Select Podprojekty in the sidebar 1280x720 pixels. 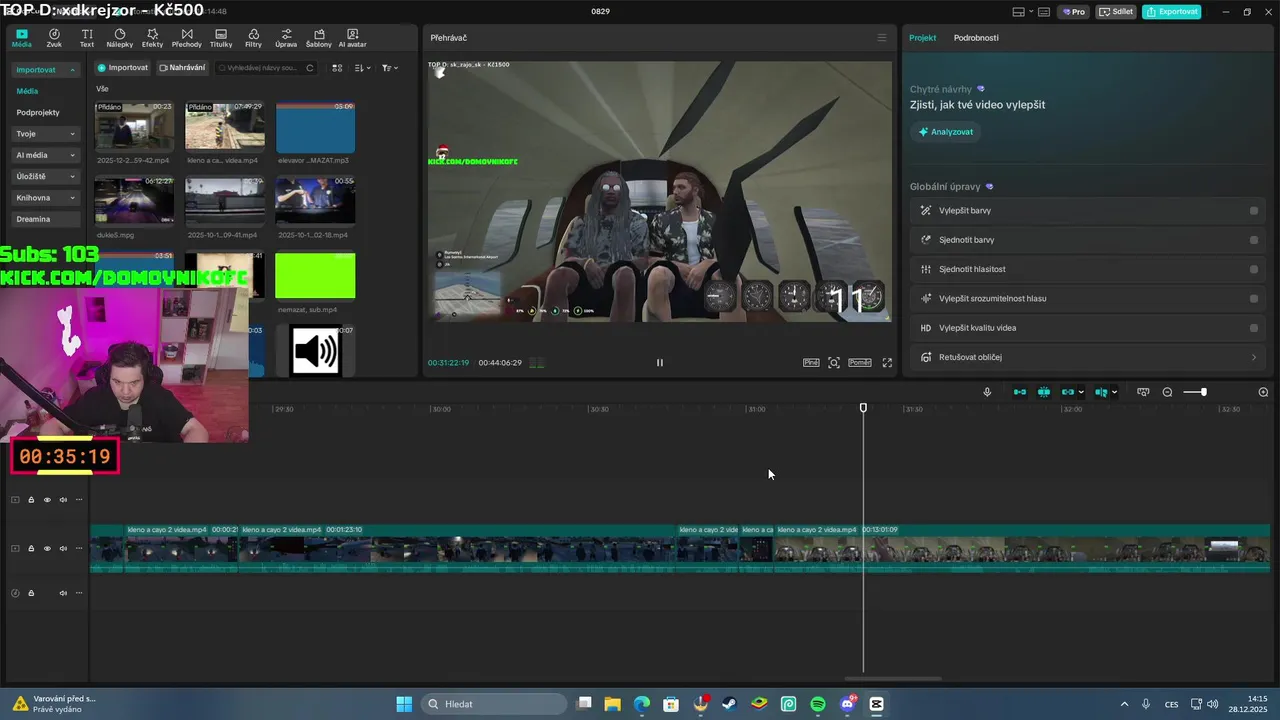(x=38, y=113)
